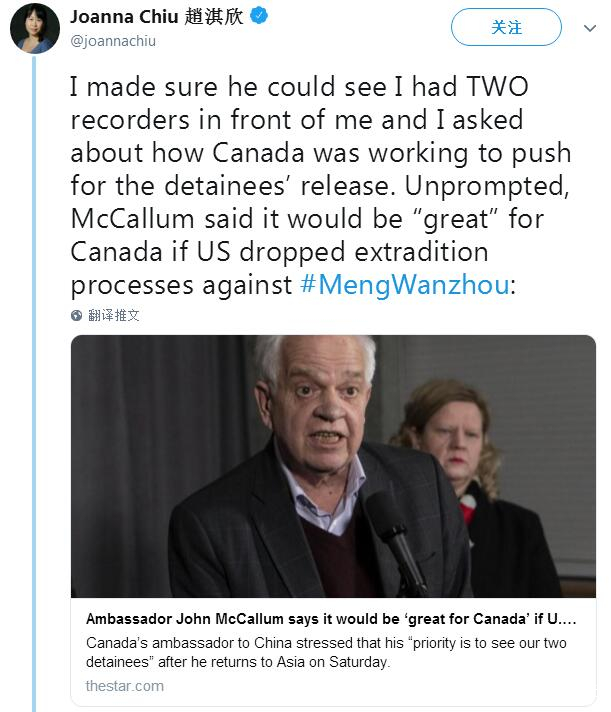Click 翻译推文 to translate tweet

113,315
